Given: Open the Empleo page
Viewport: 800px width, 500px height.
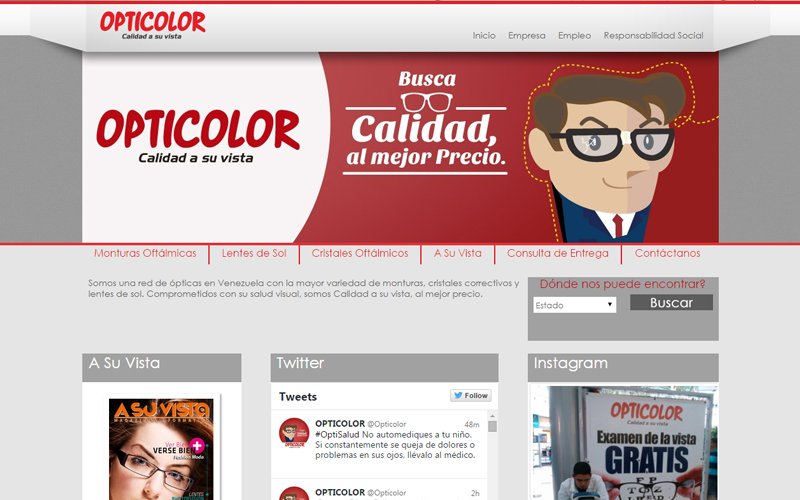Looking at the screenshot, I should point(574,36).
